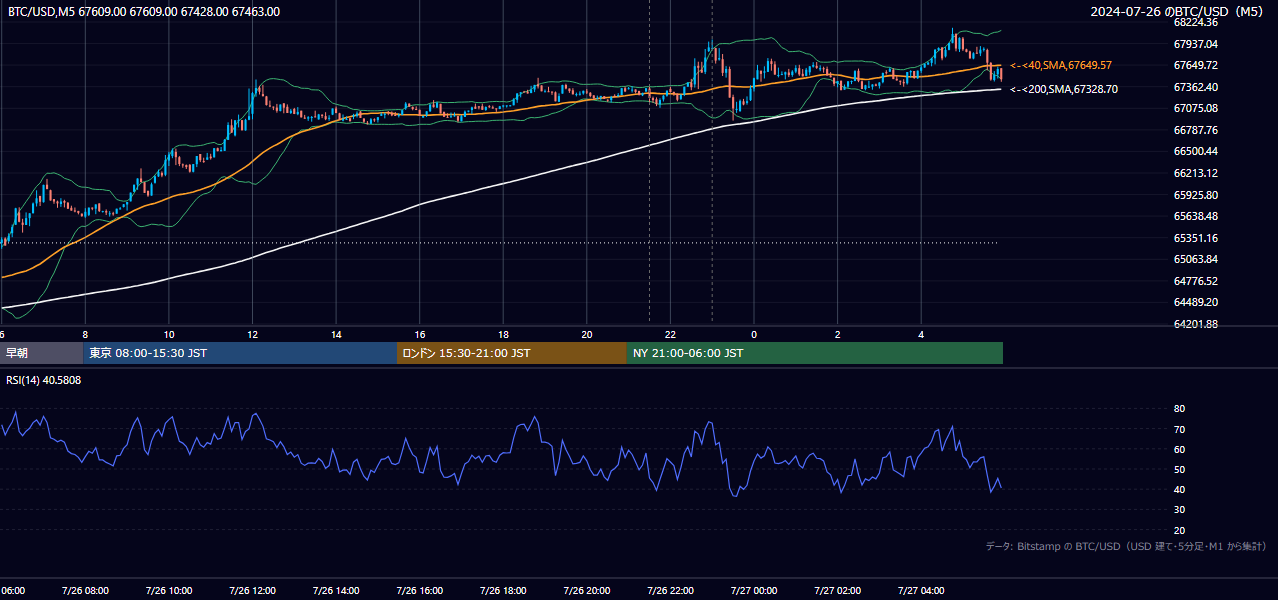Click RSI scale value 40
1278x600 pixels.
[1180, 489]
